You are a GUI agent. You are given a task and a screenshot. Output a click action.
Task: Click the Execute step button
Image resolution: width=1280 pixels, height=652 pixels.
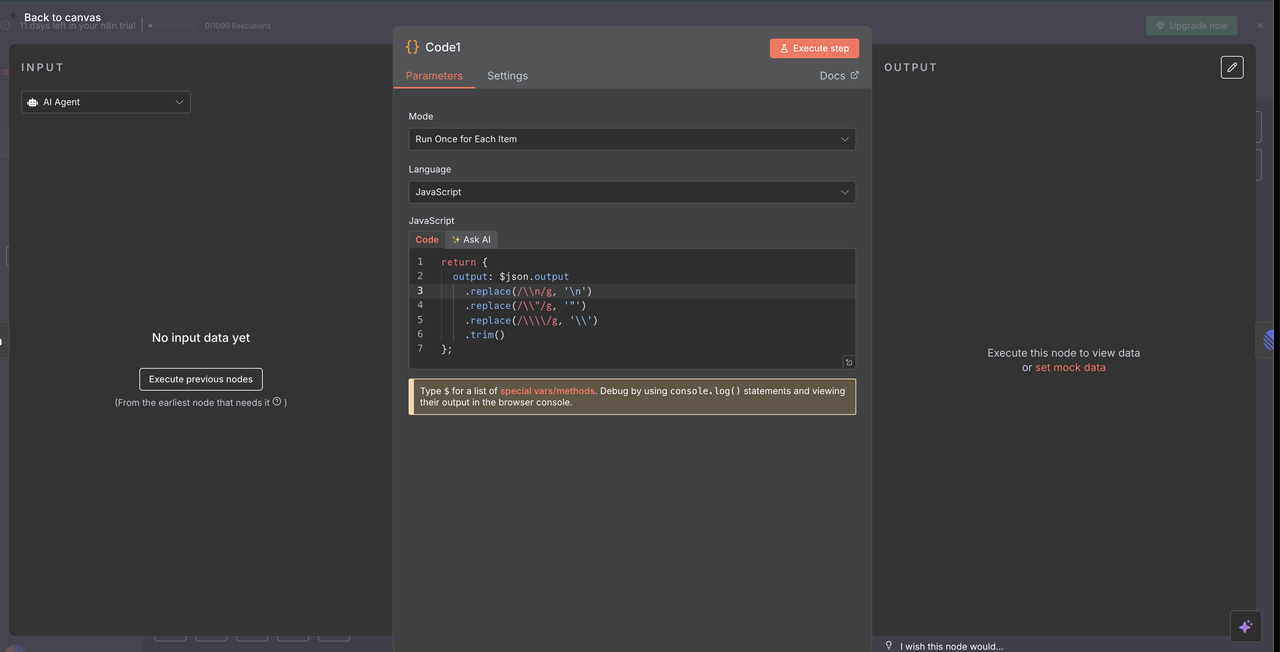814,48
